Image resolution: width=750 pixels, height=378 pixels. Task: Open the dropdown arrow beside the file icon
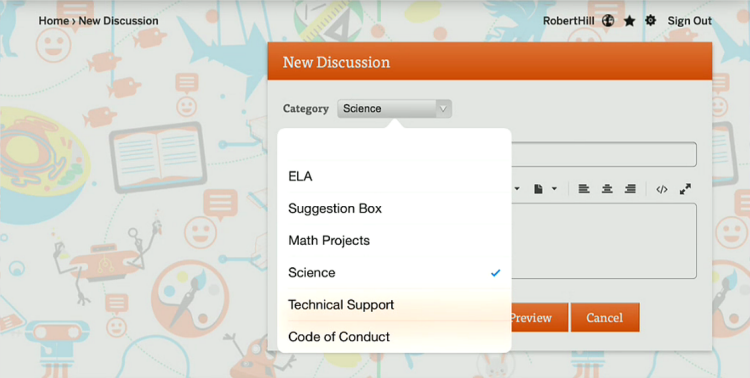pyautogui.click(x=554, y=189)
